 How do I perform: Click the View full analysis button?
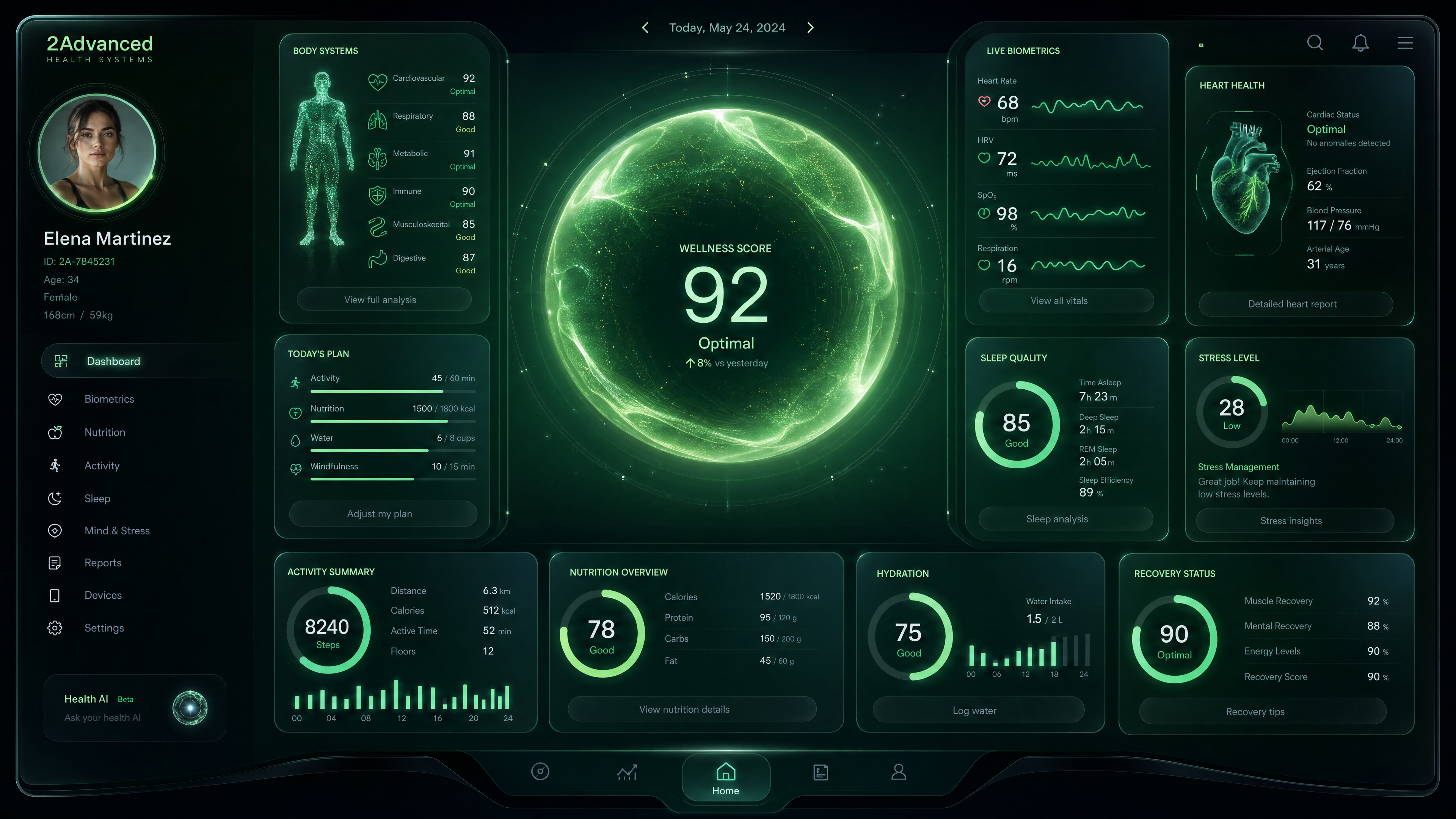(384, 300)
